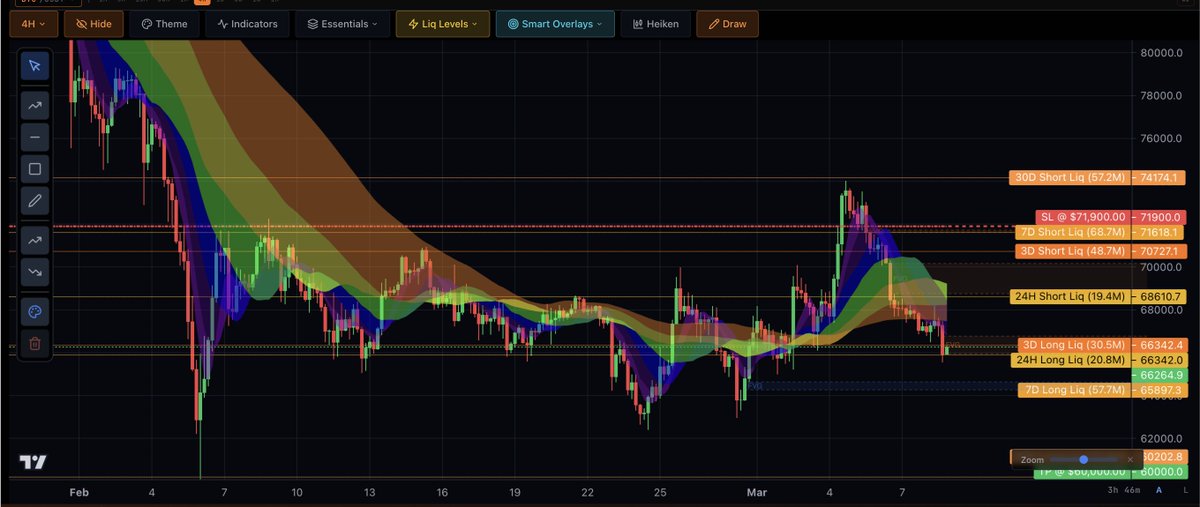Click the 30D Short Liq (57.2M) label

point(1070,177)
